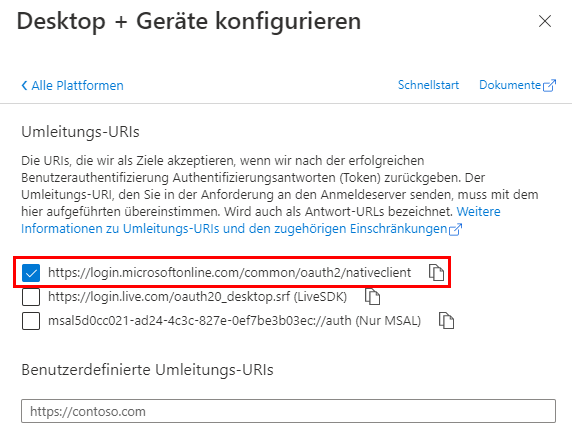Open the Dokumente link

click(x=510, y=85)
